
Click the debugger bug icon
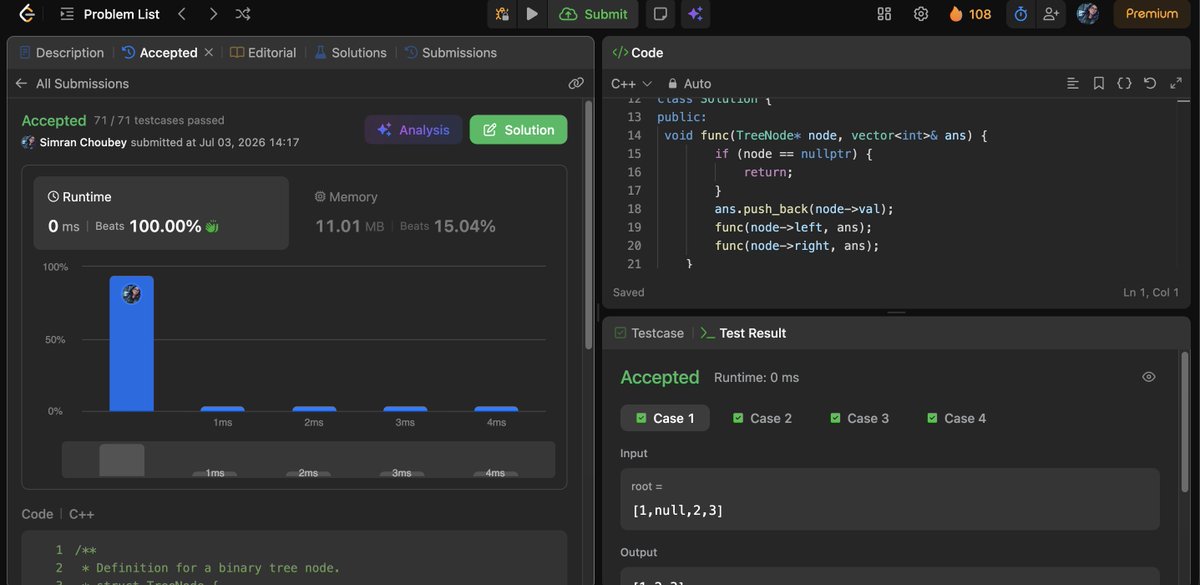click(x=502, y=14)
